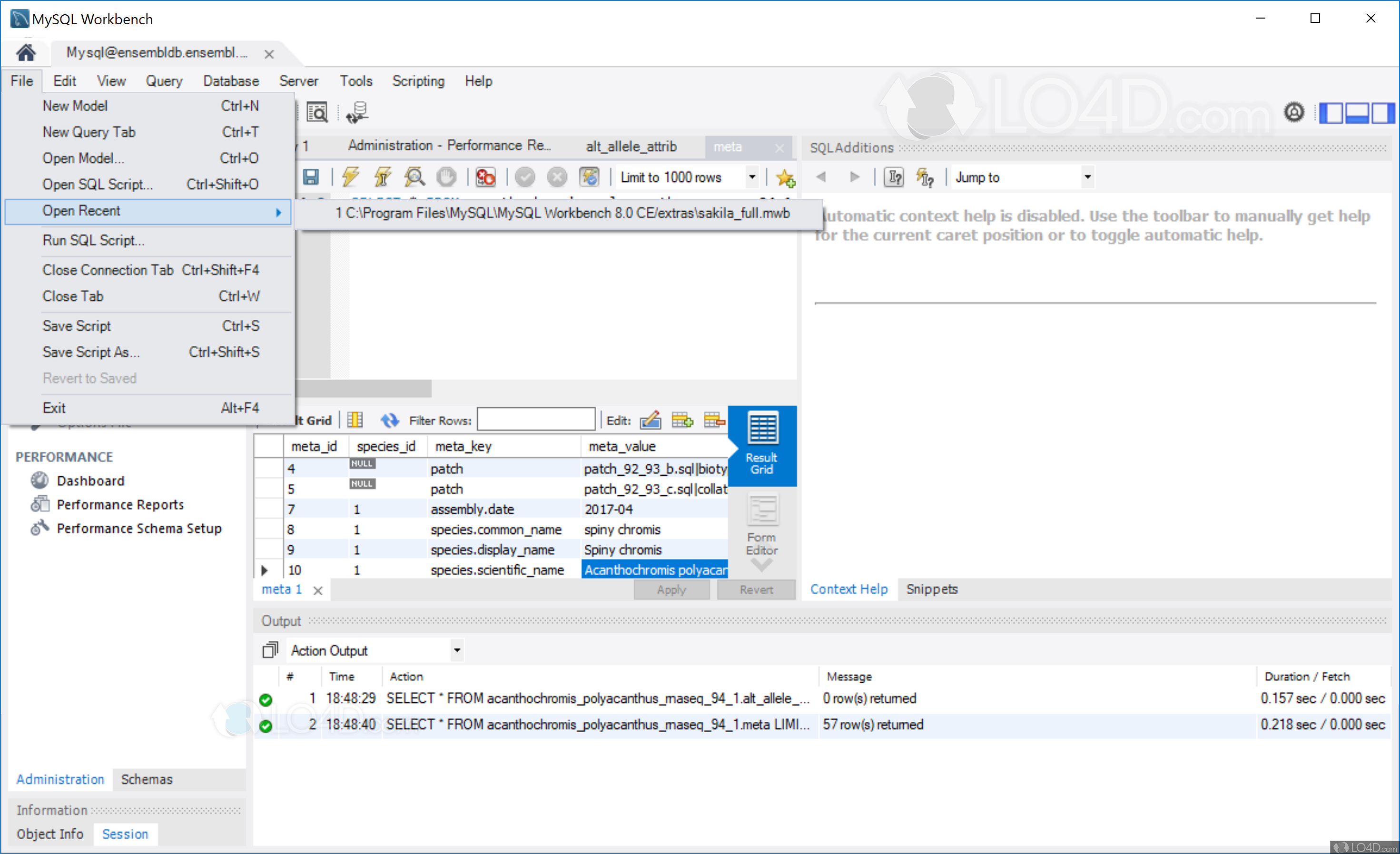Image resolution: width=1400 pixels, height=854 pixels.
Task: Open Performance Schema Setup
Action: pos(138,529)
